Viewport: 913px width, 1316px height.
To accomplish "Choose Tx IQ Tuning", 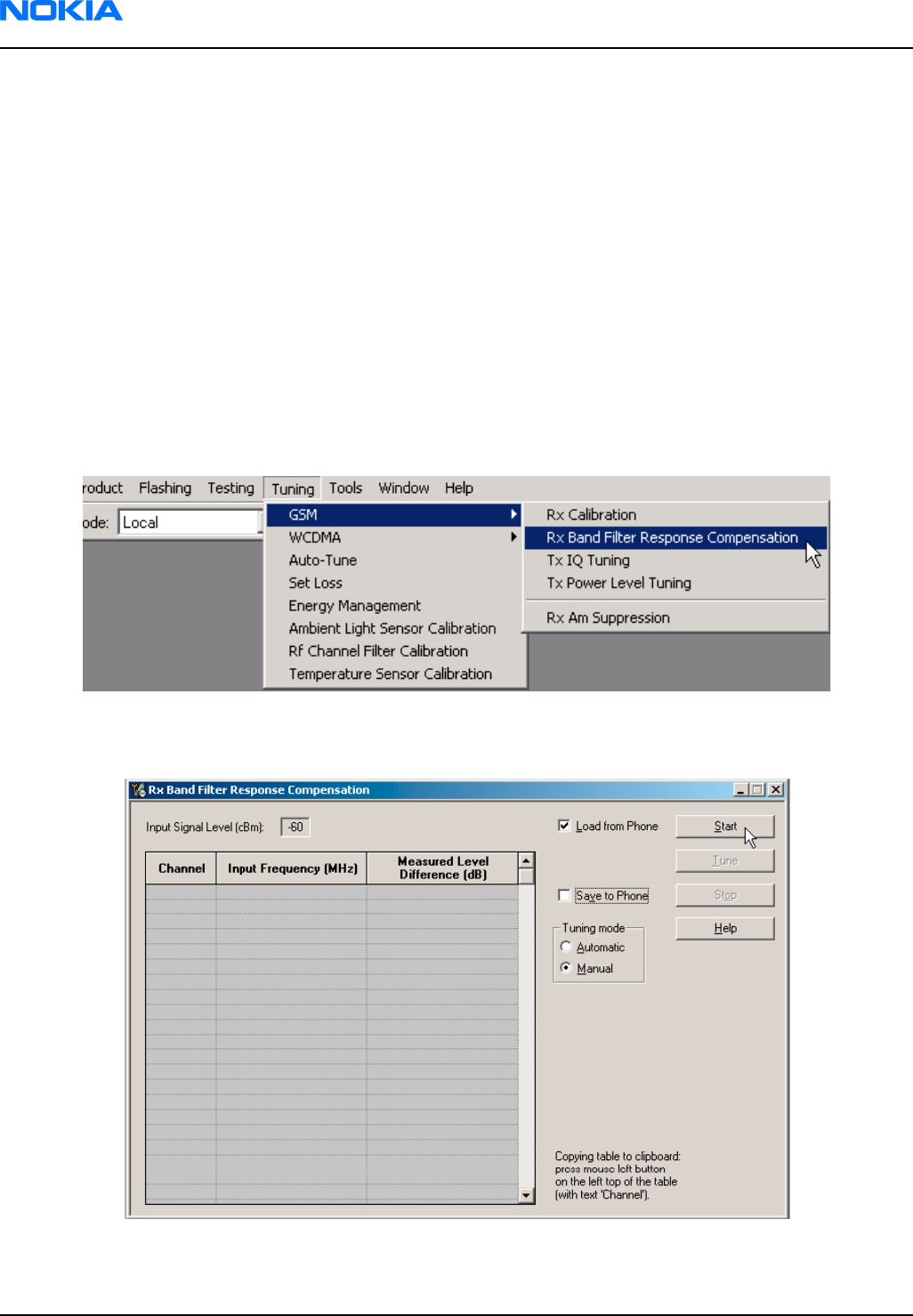I will (675, 561).
